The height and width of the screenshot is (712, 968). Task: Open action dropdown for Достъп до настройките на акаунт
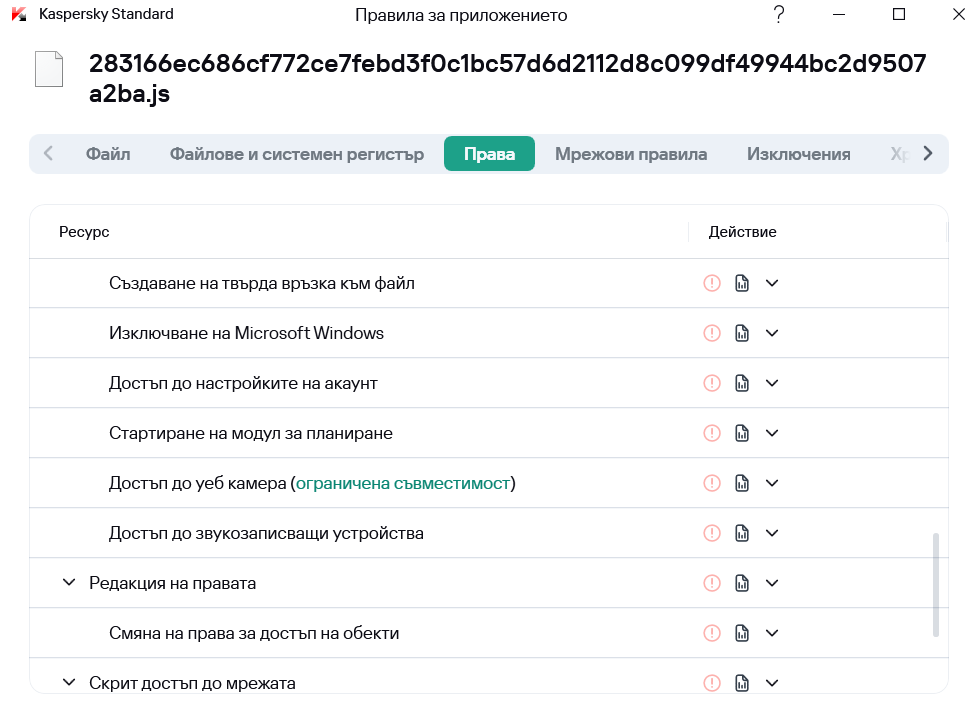click(772, 383)
